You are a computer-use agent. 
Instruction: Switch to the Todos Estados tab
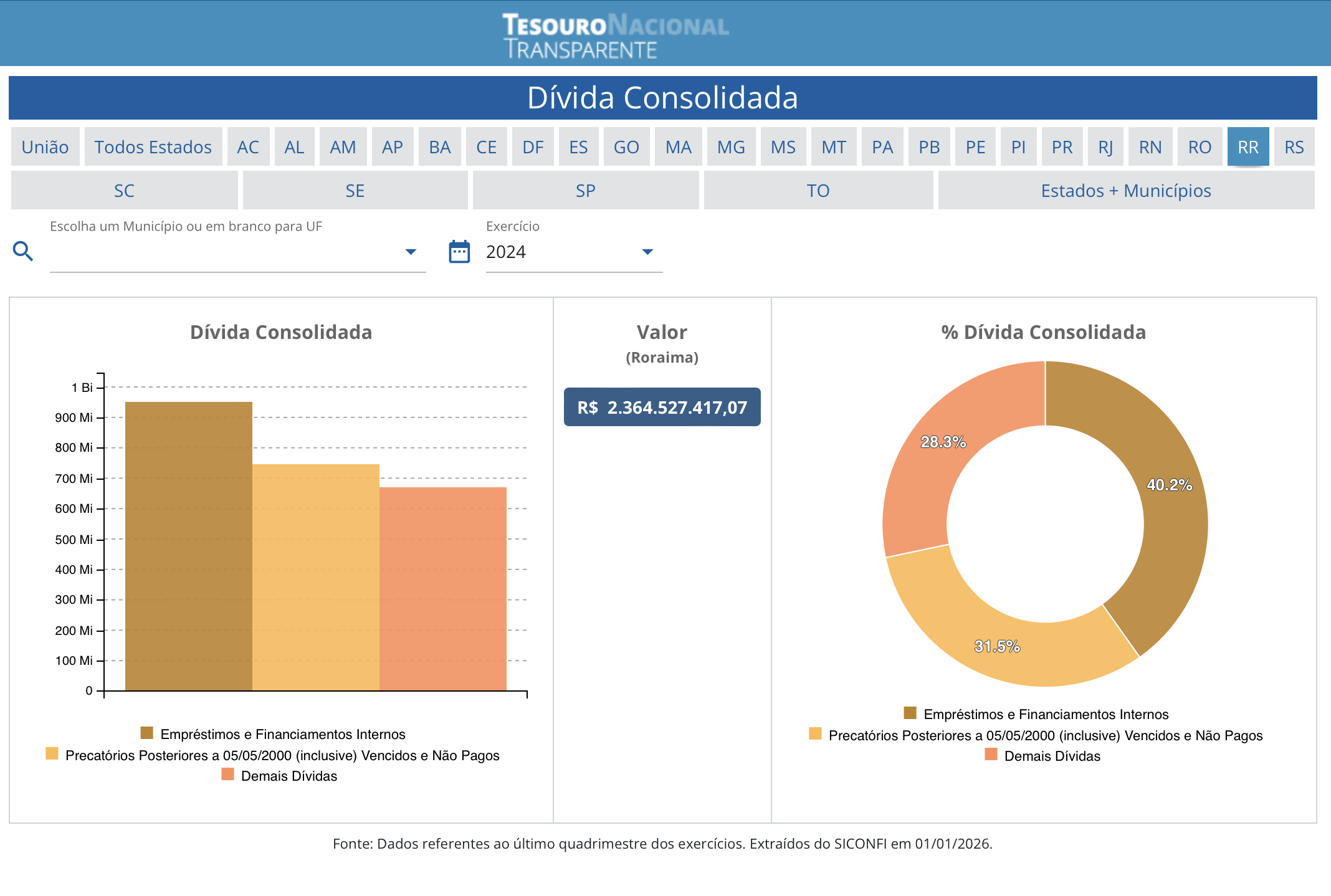(153, 147)
